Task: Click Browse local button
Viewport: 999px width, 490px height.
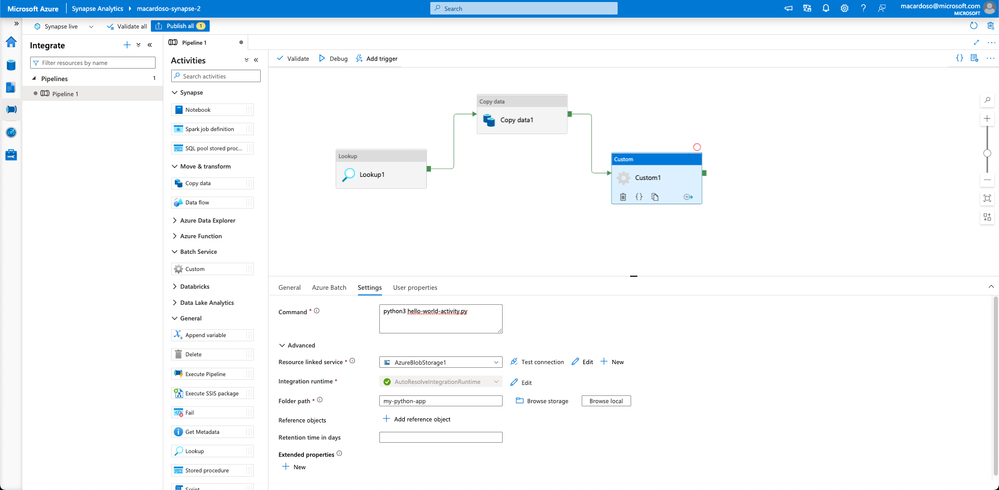Action: [606, 401]
